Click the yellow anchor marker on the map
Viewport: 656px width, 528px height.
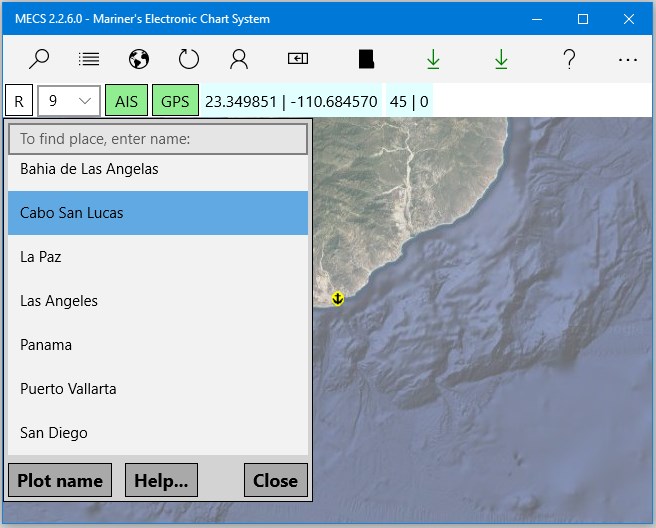[x=338, y=299]
